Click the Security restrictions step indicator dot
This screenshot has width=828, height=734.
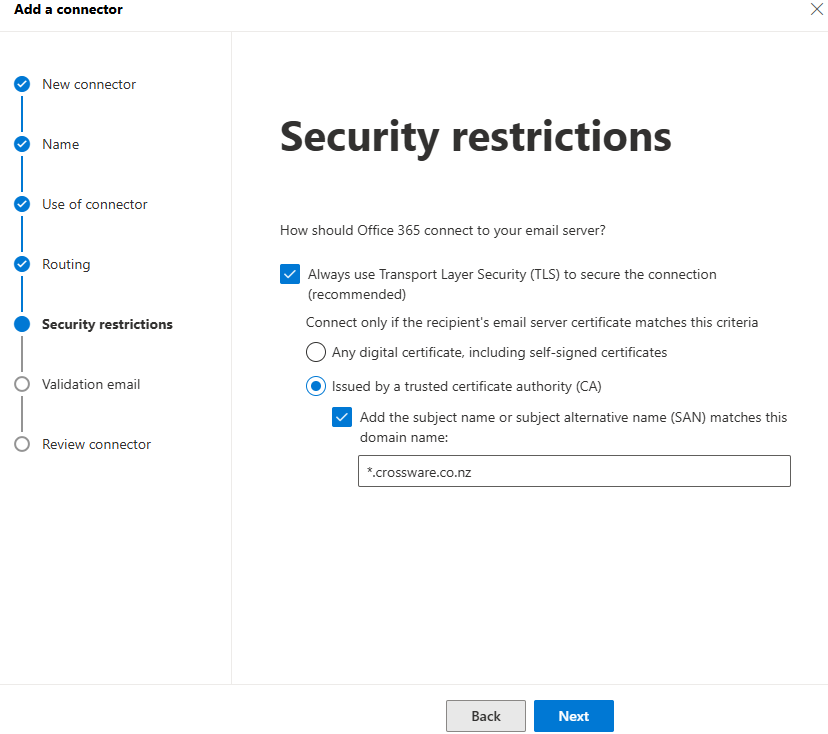coord(22,325)
